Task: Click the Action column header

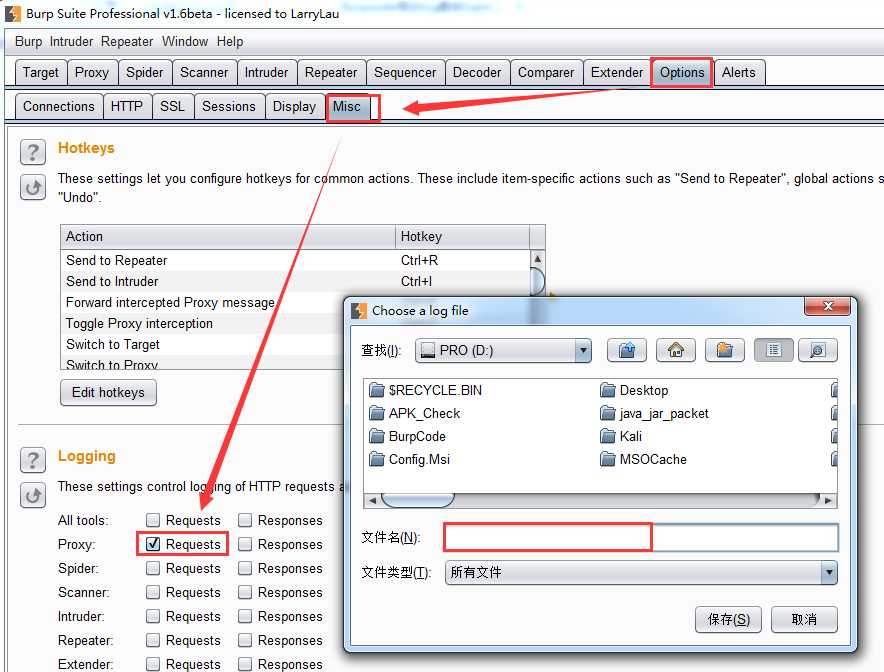Action: 228,237
